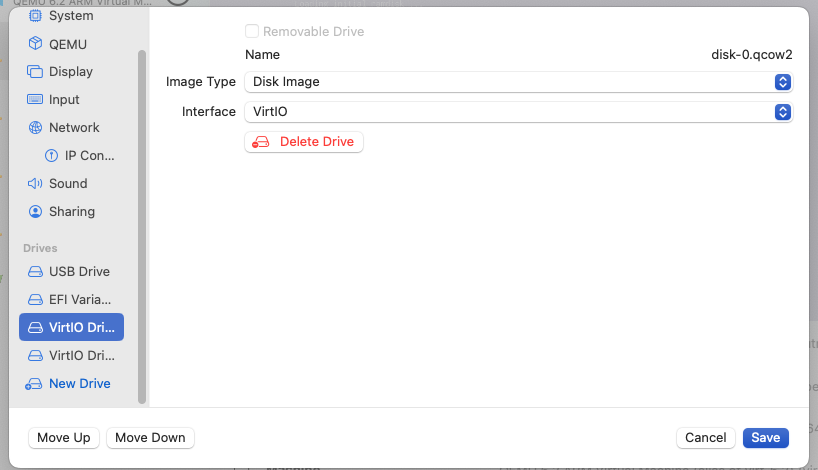Click the Sharing person icon
This screenshot has height=470, width=818.
[35, 211]
